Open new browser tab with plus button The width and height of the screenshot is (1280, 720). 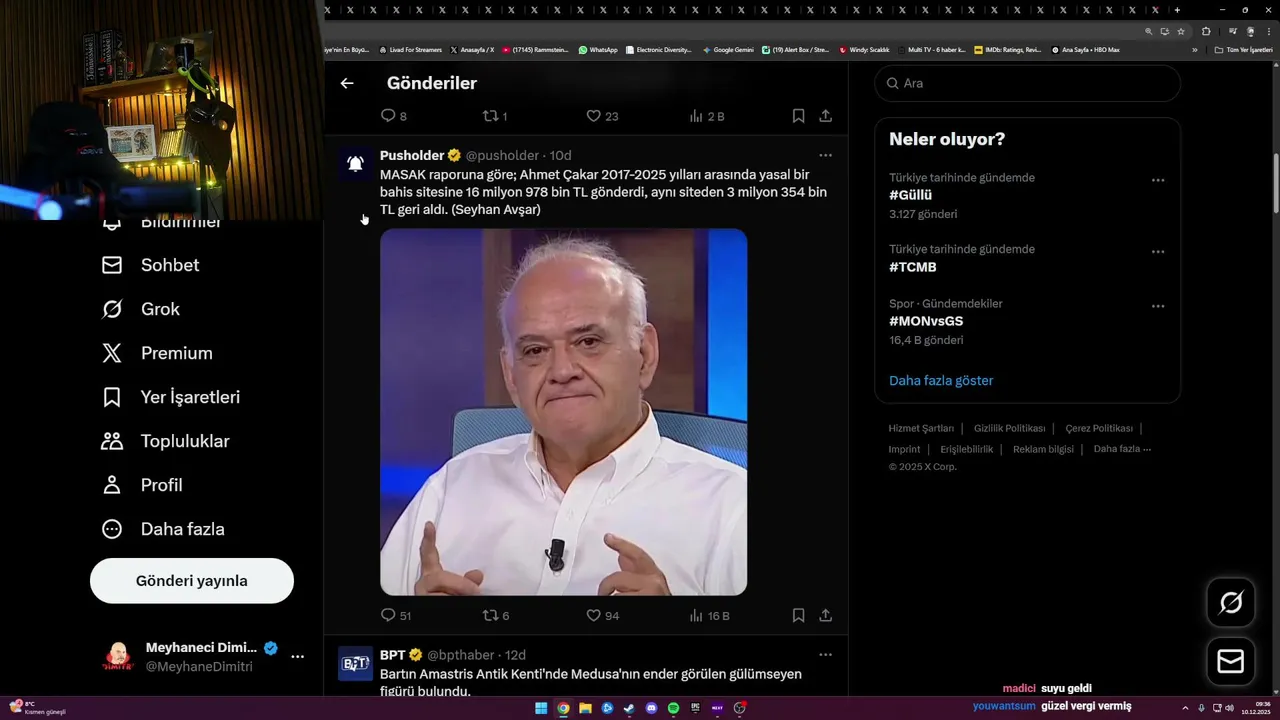click(1177, 10)
